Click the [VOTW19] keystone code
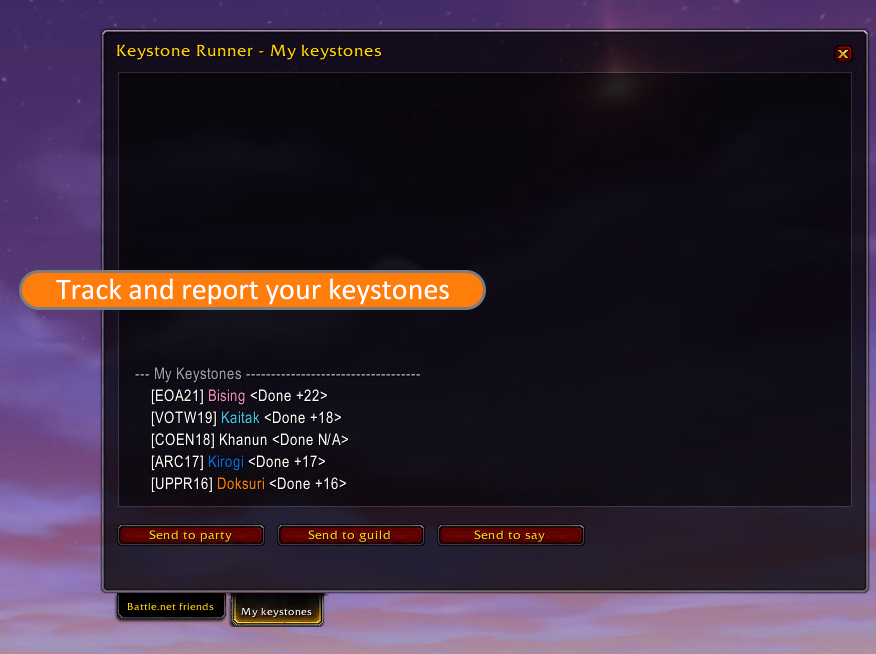Screen dimensions: 876x654 [183, 418]
